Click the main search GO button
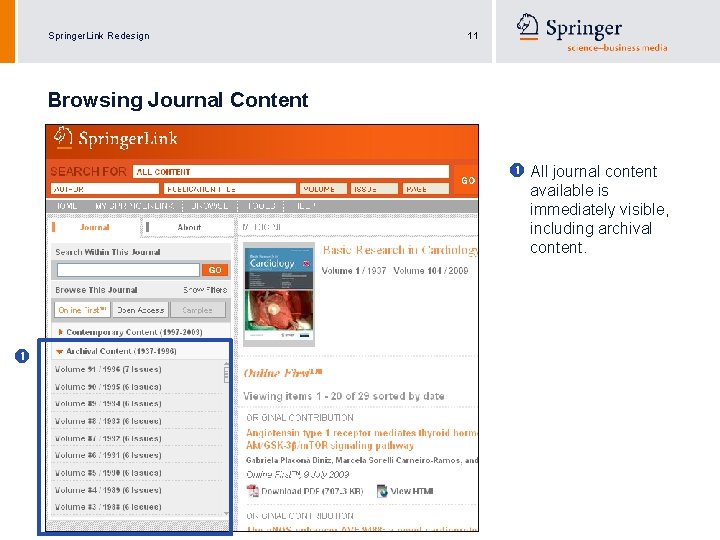The image size is (720, 540). coord(467,180)
